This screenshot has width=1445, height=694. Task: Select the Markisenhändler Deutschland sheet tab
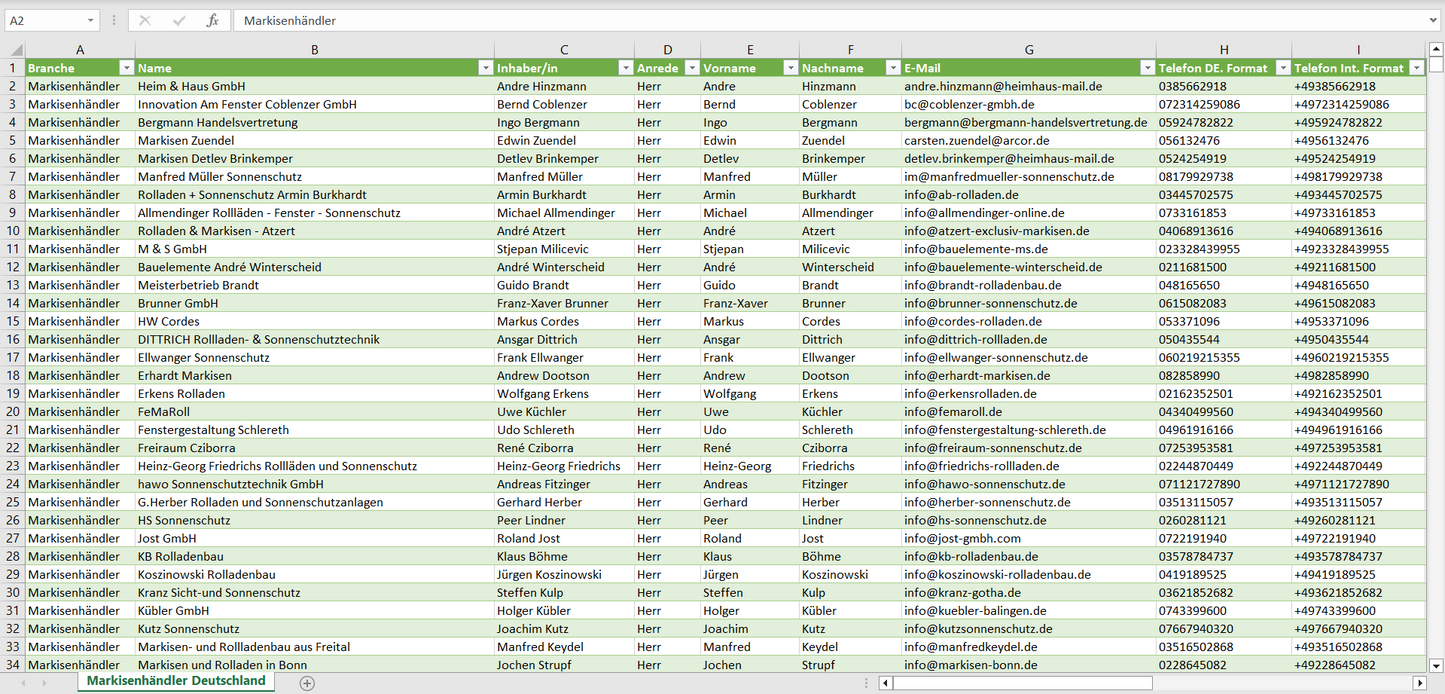[176, 681]
